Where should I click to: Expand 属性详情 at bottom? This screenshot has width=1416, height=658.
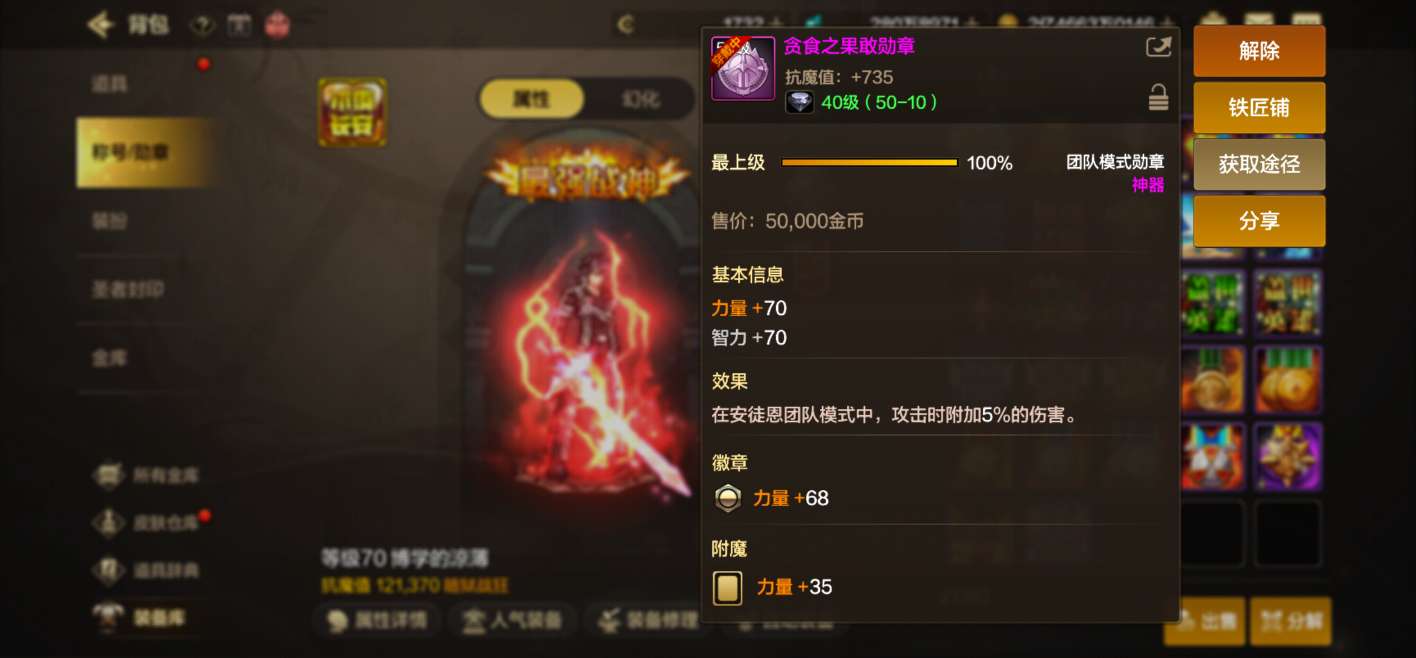pos(377,620)
